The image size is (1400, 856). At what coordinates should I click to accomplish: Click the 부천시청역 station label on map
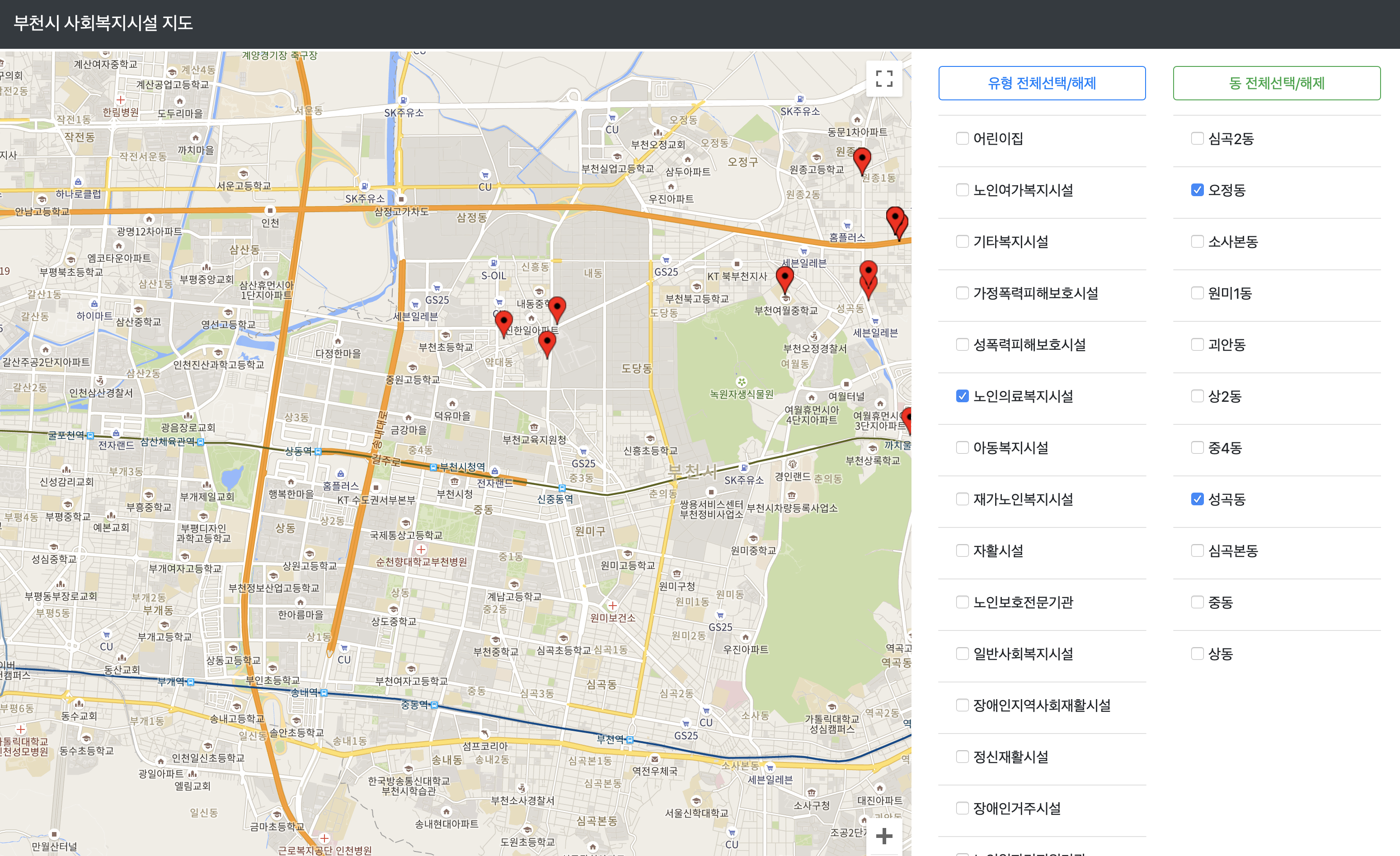(462, 467)
